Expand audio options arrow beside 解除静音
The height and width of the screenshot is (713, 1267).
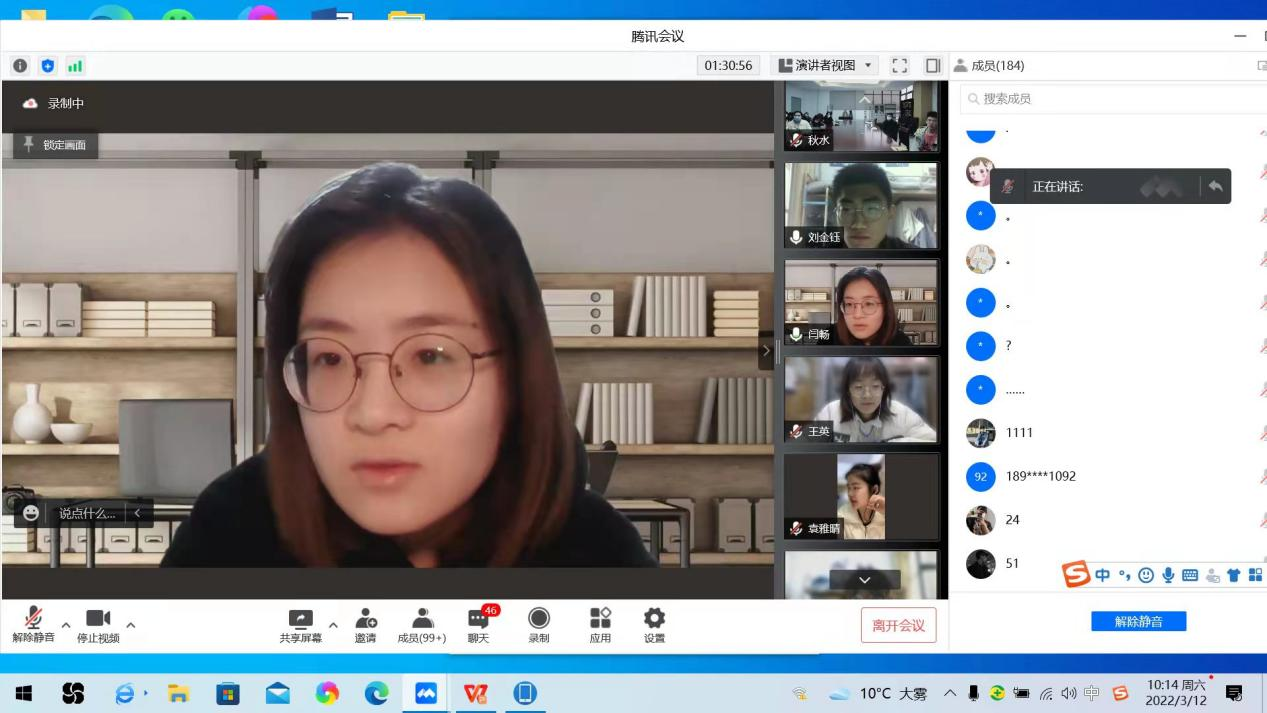[x=66, y=625]
